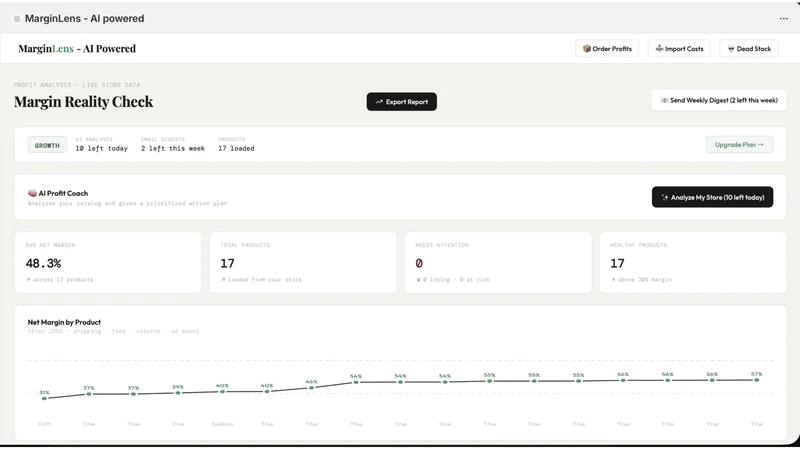Run Analyze My Store

pos(712,197)
